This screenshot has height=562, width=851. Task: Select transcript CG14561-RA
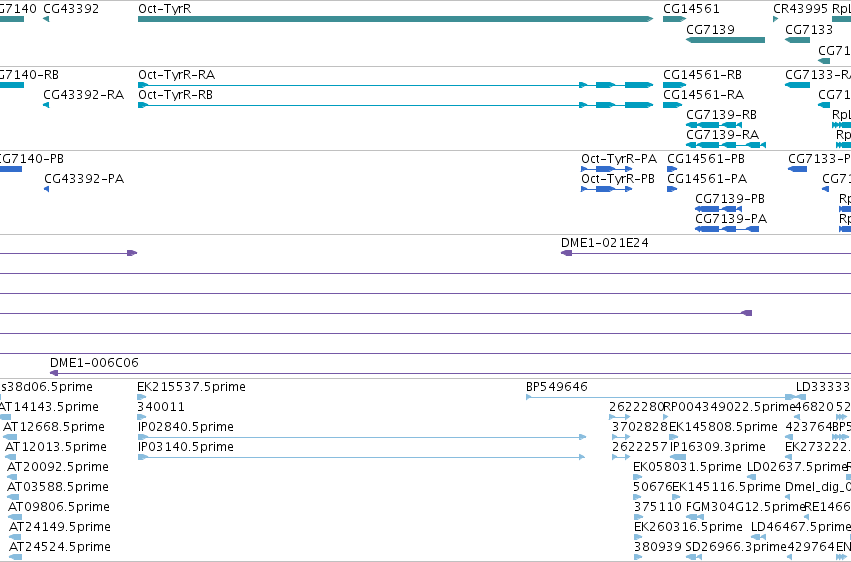click(672, 105)
